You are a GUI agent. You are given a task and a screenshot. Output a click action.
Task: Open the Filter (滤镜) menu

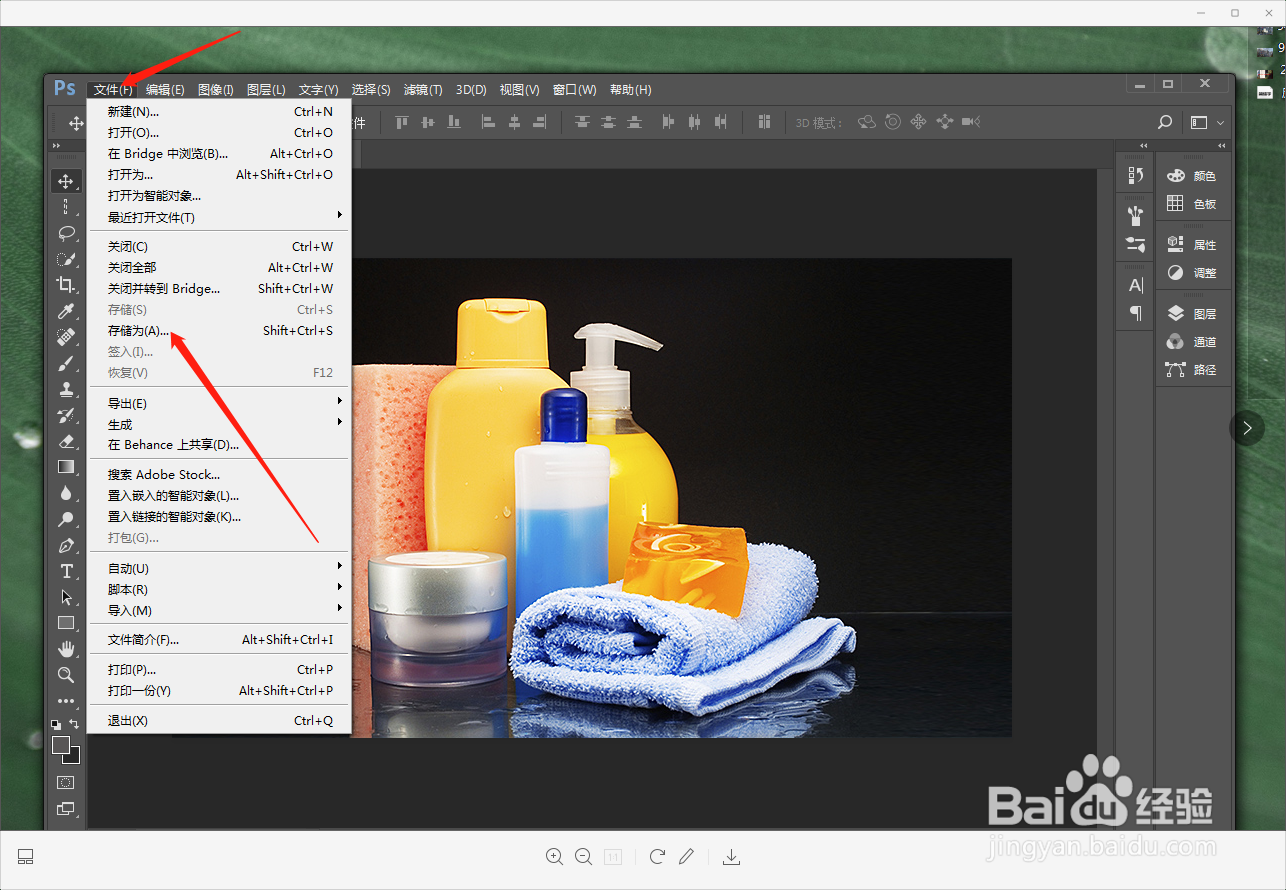423,90
